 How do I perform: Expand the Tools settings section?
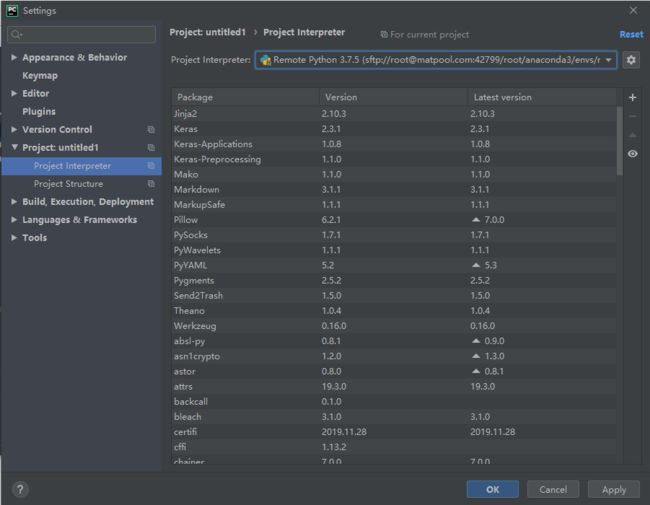coord(14,238)
